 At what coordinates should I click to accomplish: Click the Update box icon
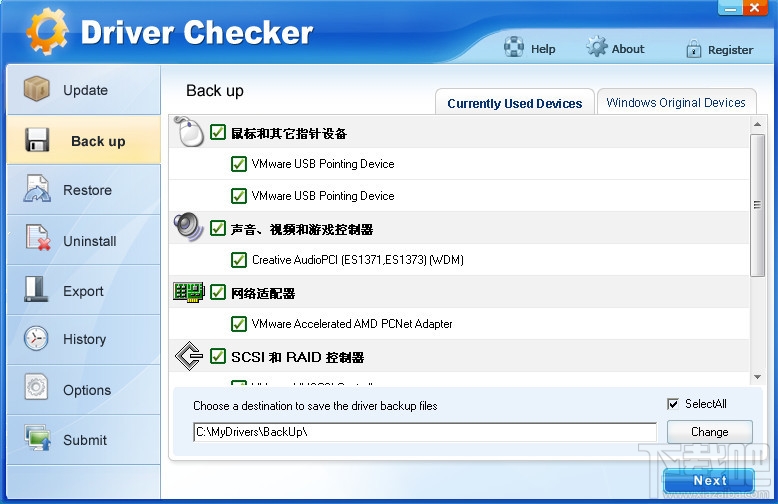(37, 89)
